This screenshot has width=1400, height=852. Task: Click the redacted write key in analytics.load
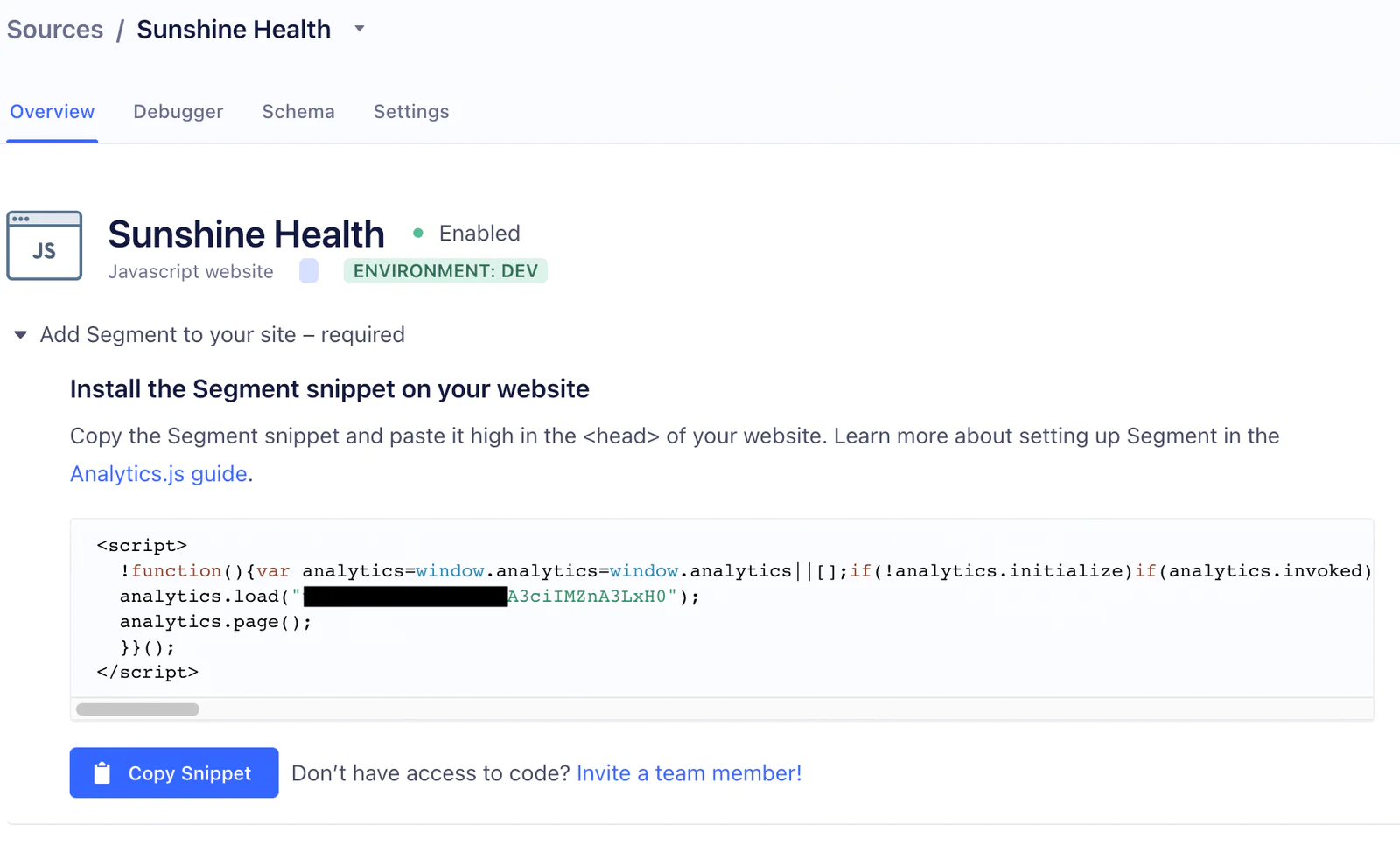point(405,597)
